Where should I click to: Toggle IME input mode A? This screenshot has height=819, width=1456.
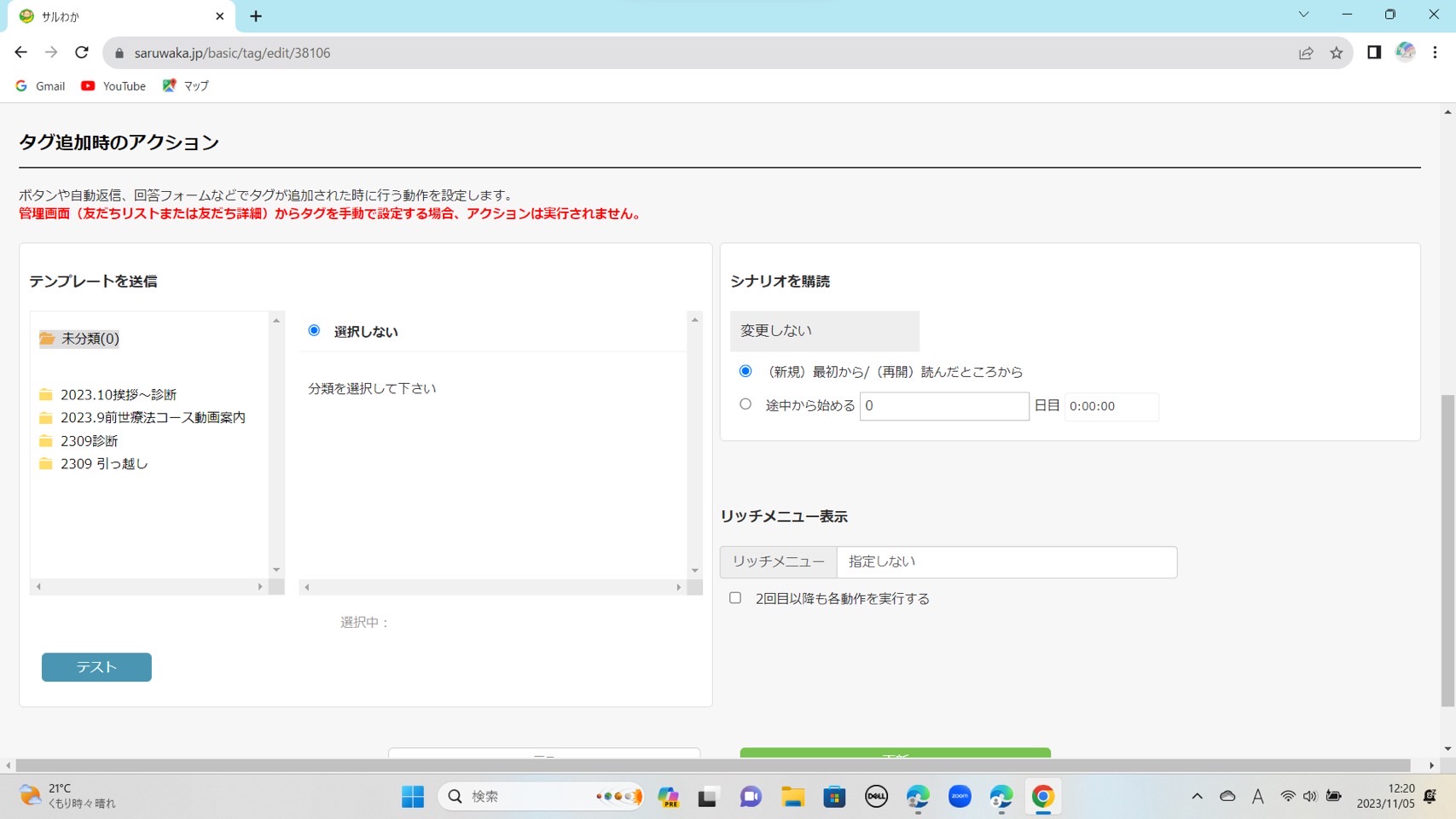[x=1257, y=796]
